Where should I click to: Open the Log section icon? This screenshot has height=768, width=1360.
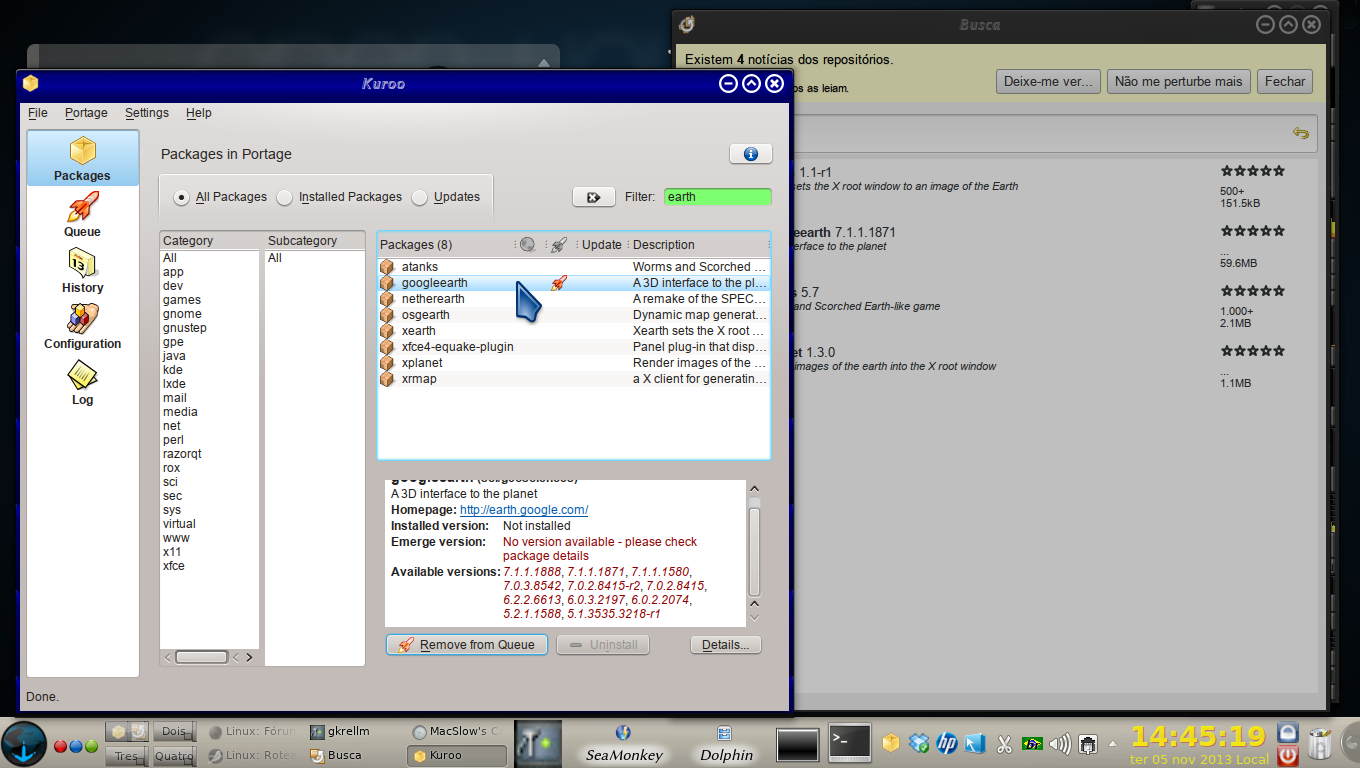point(82,375)
